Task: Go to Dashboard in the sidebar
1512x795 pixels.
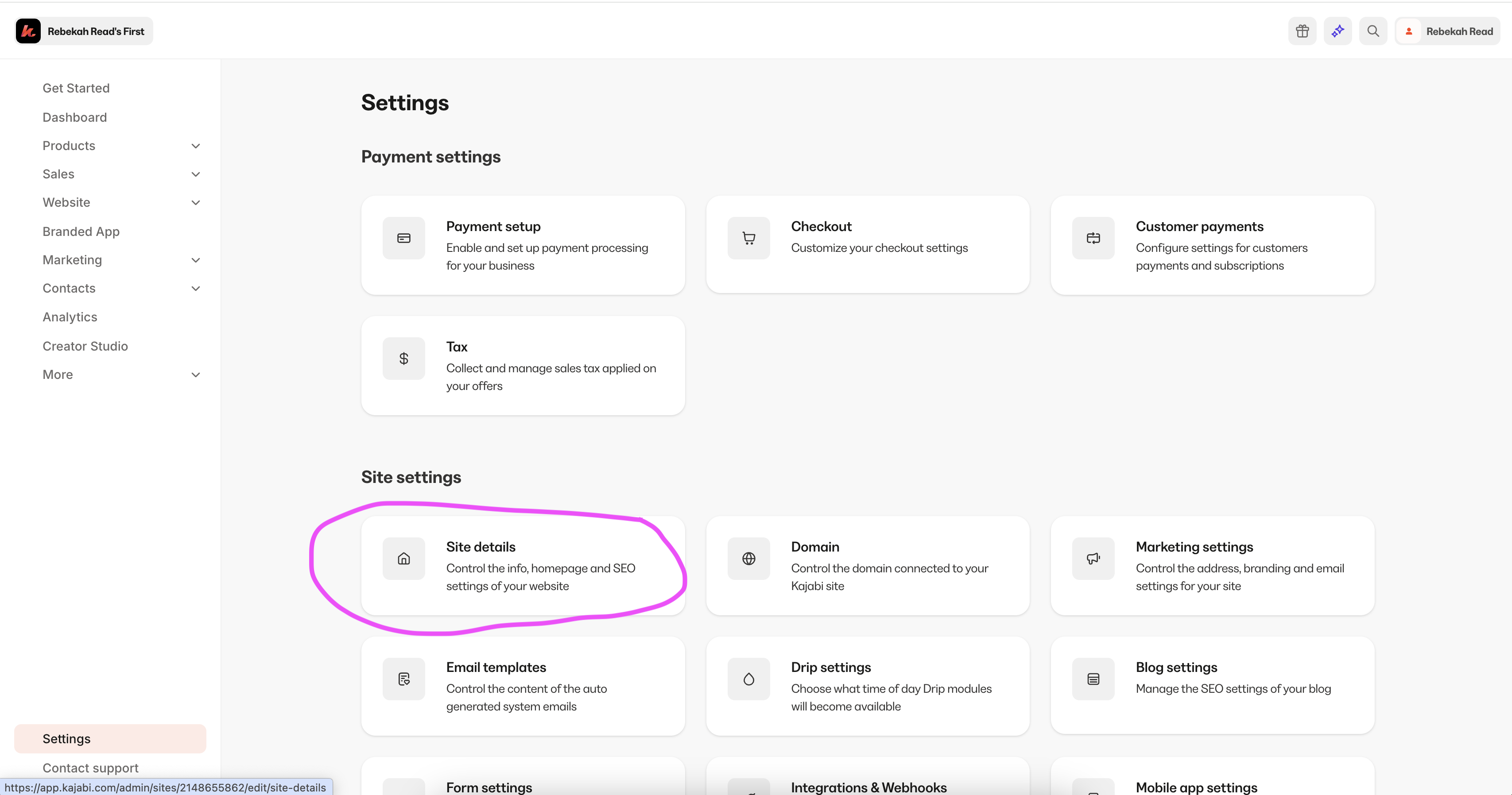Action: click(x=74, y=117)
